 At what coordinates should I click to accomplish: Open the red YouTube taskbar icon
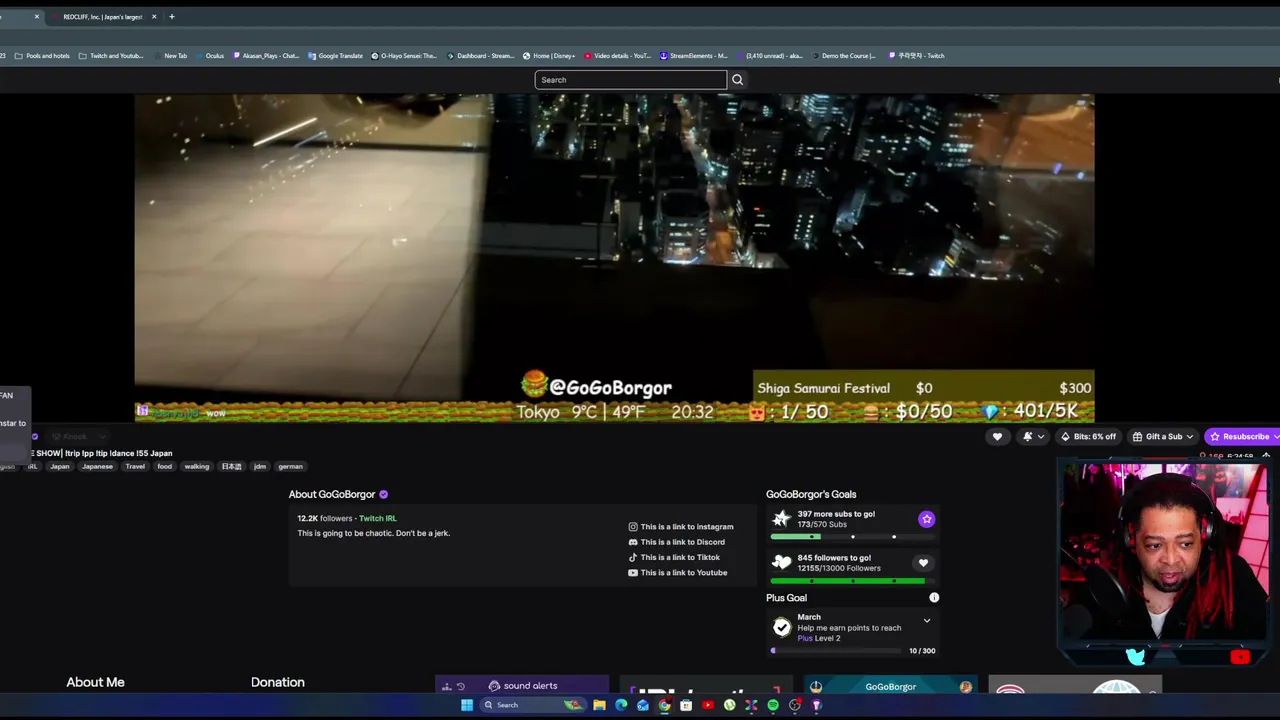[x=708, y=706]
